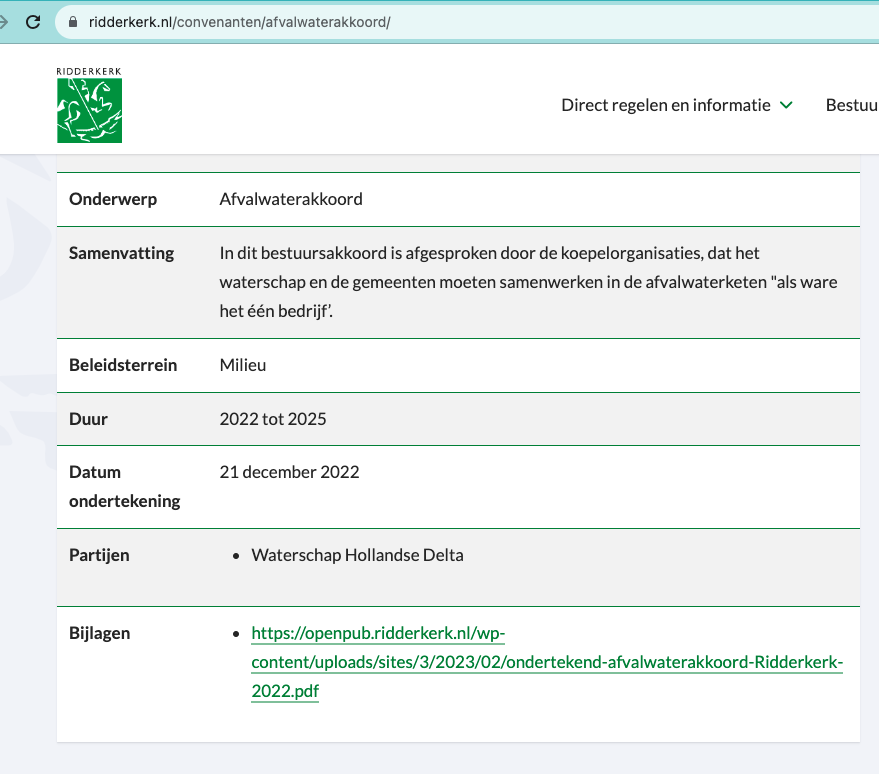Open the hyperlink to the ondertekend-afvalwaterakkoord PDF

pyautogui.click(x=546, y=661)
